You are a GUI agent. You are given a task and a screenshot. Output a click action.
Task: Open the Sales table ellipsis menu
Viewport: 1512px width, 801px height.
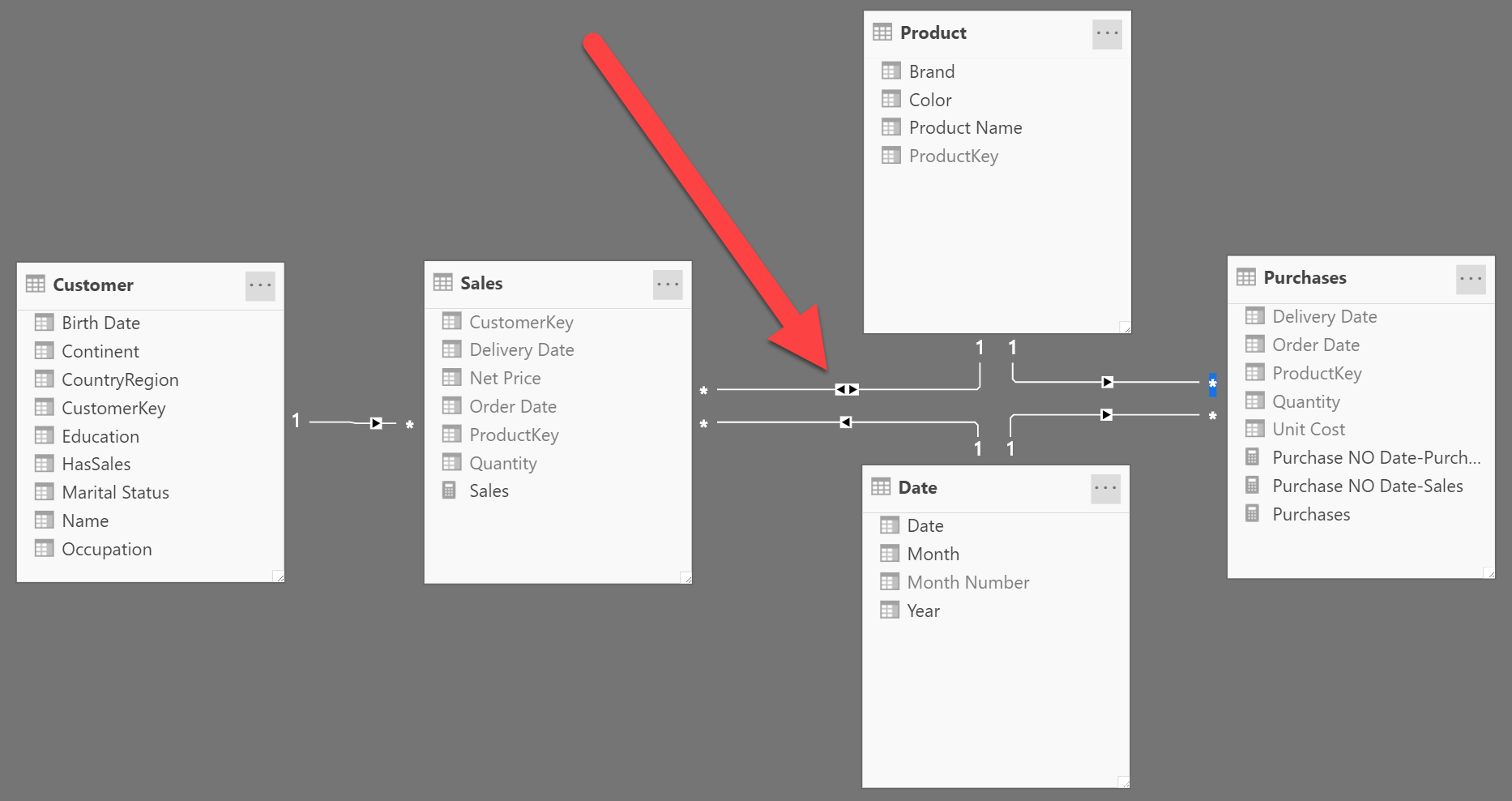pyautogui.click(x=668, y=284)
